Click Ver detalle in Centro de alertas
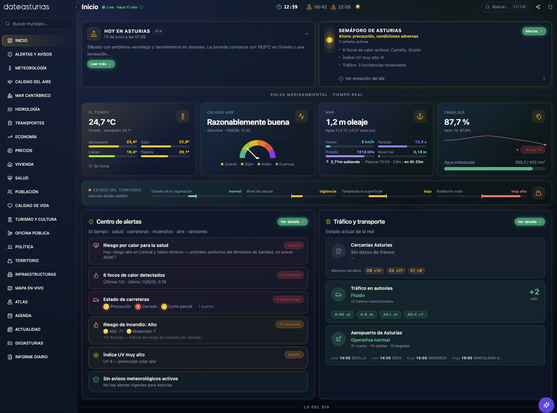Image resolution: width=557 pixels, height=413 pixels. click(292, 222)
